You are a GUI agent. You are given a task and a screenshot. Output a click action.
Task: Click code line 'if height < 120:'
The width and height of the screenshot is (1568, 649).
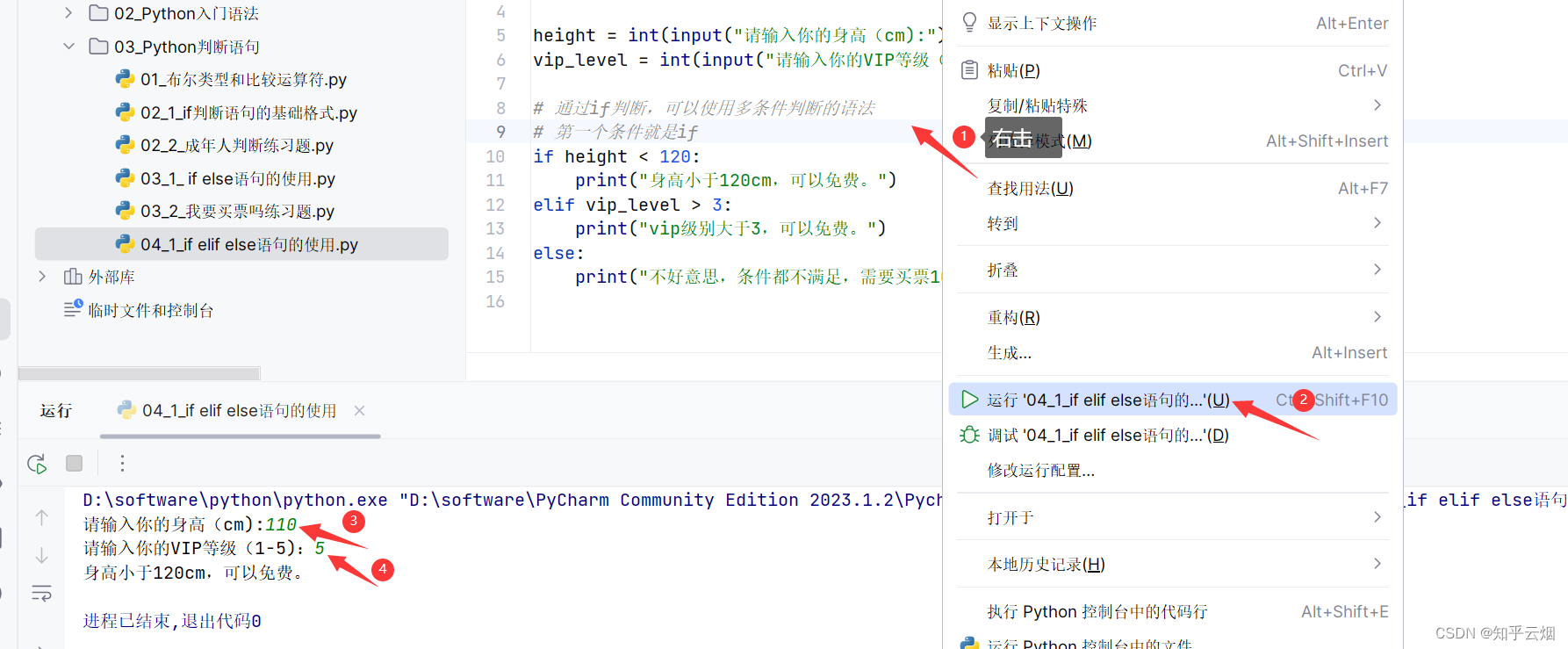click(x=616, y=156)
